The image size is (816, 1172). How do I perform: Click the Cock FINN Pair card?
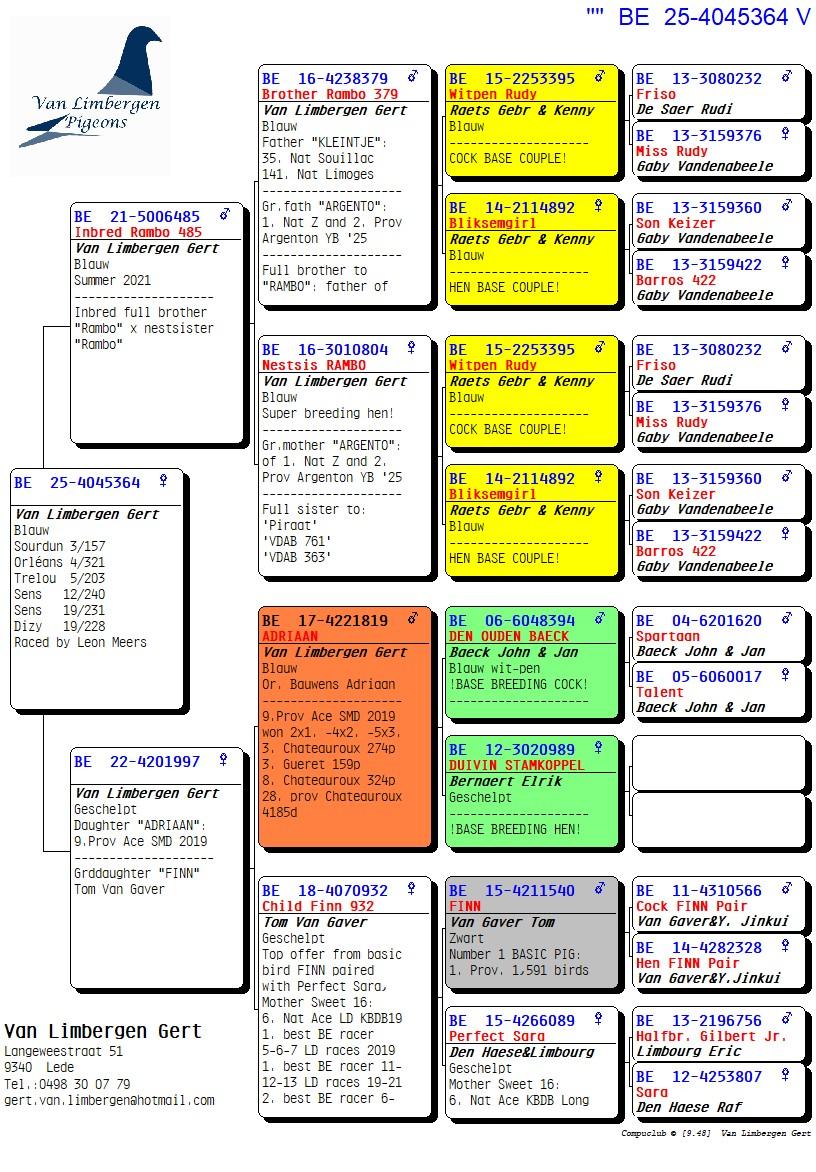click(715, 905)
